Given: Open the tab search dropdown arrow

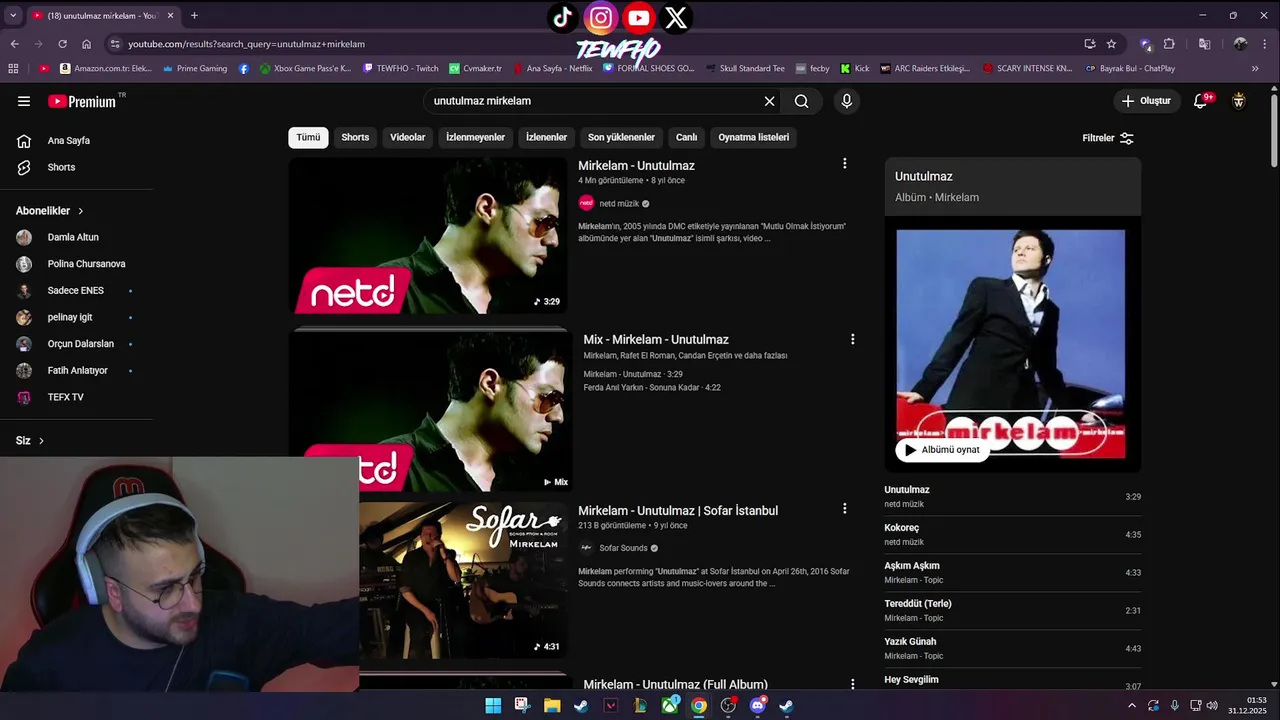Looking at the screenshot, I should coord(13,15).
